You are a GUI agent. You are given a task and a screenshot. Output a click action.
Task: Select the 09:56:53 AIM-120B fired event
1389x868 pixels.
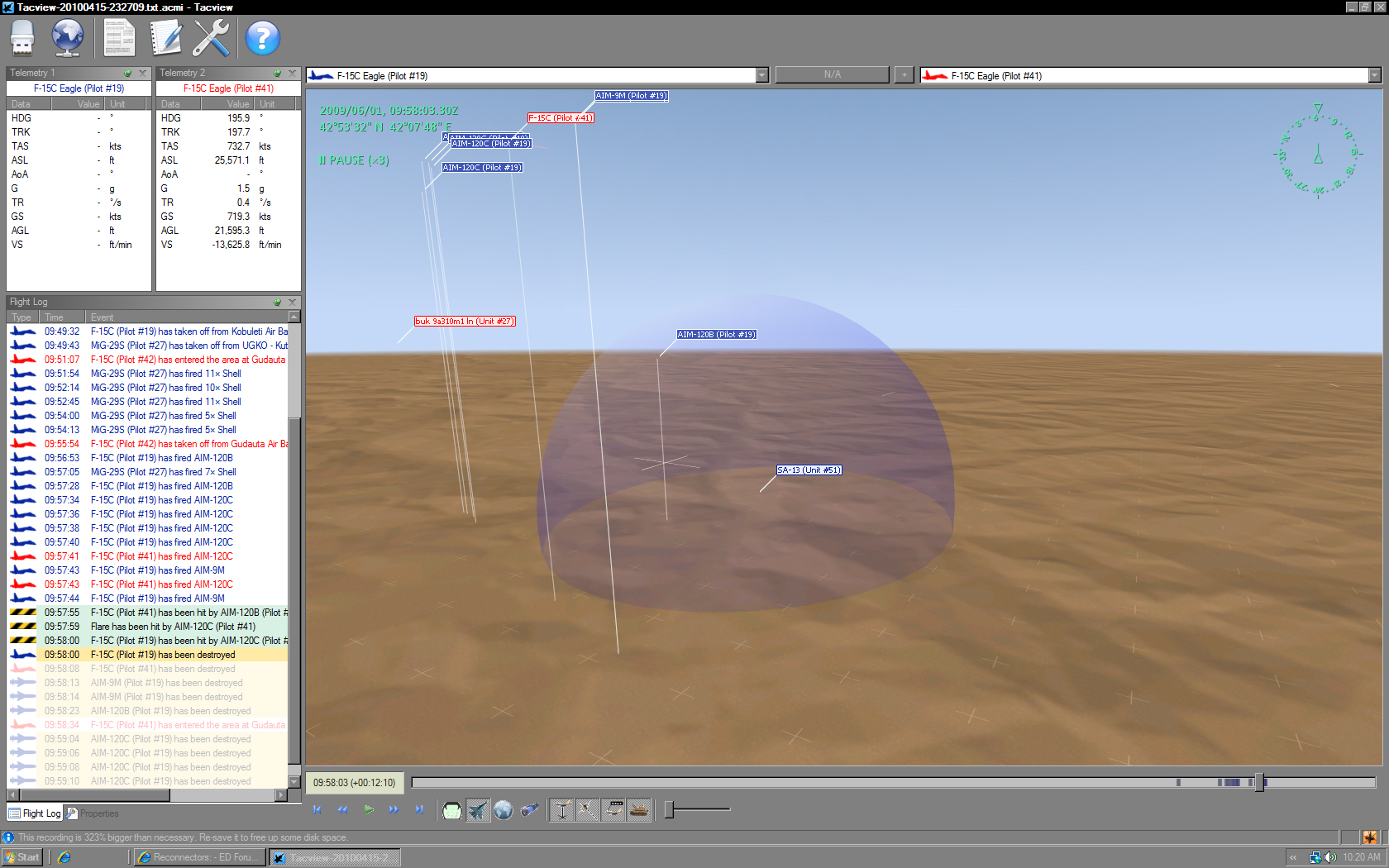[148, 458]
